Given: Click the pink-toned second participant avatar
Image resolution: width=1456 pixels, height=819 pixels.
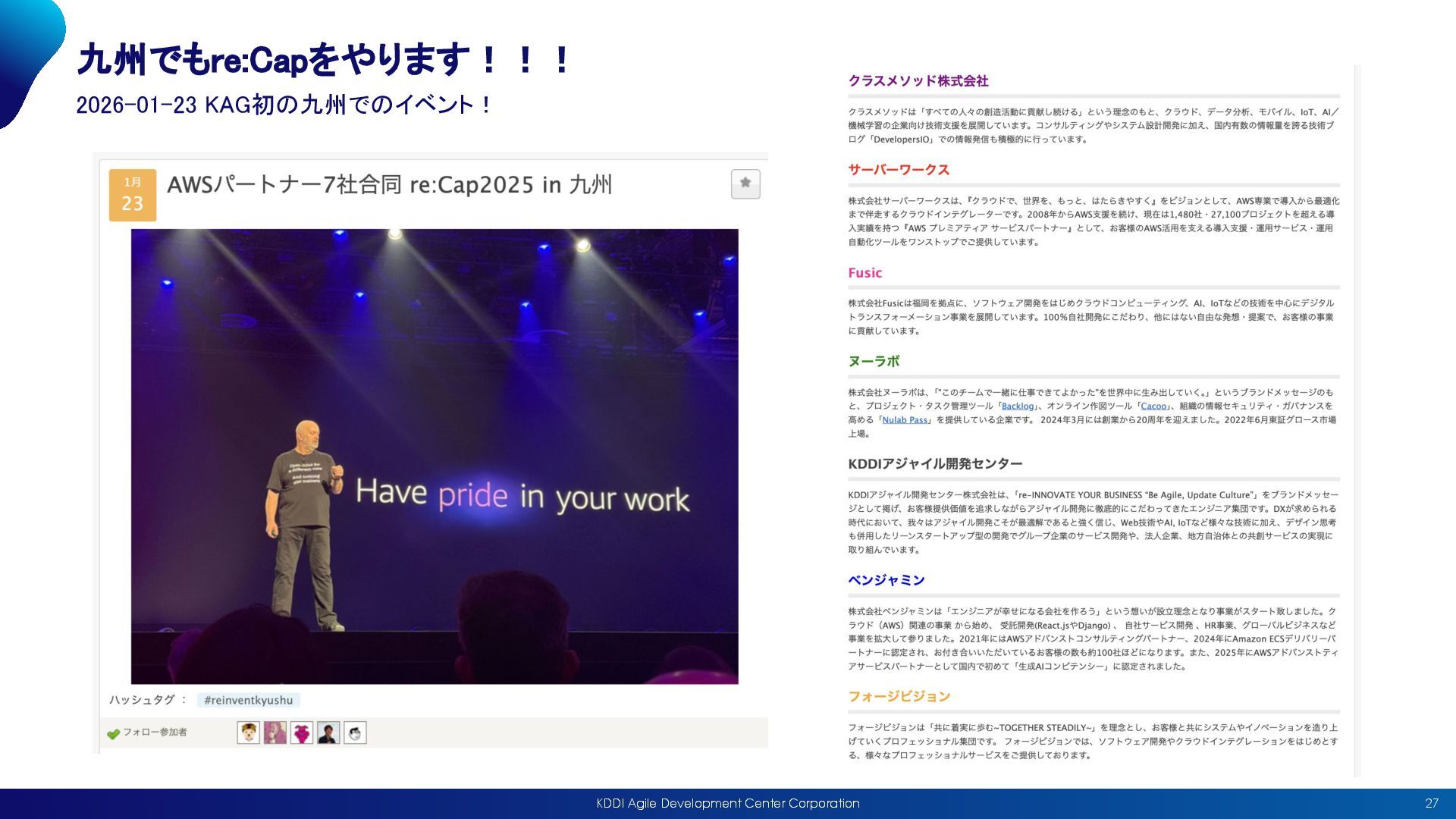Looking at the screenshot, I should (x=275, y=733).
